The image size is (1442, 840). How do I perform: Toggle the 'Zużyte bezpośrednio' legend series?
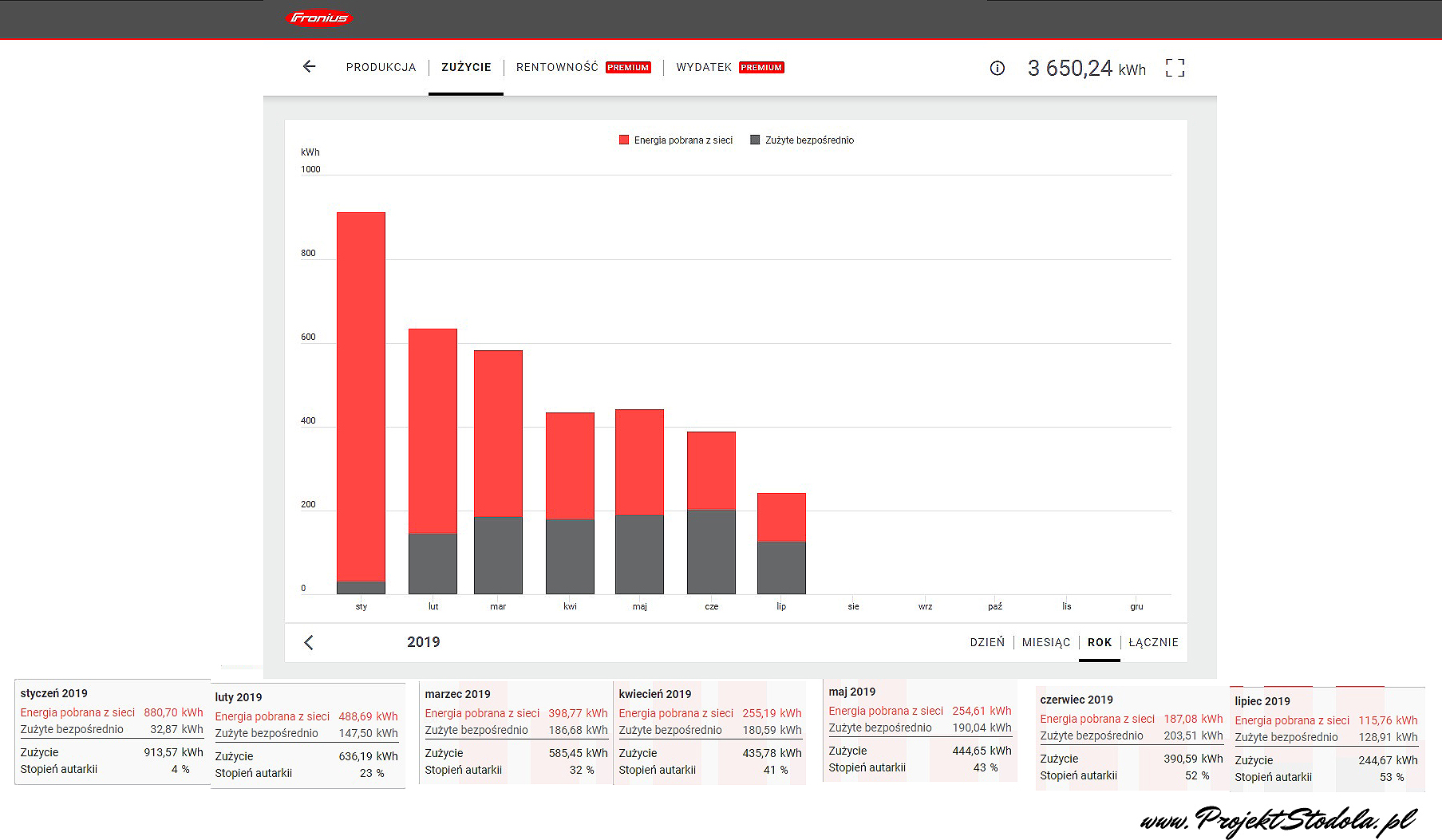click(802, 140)
